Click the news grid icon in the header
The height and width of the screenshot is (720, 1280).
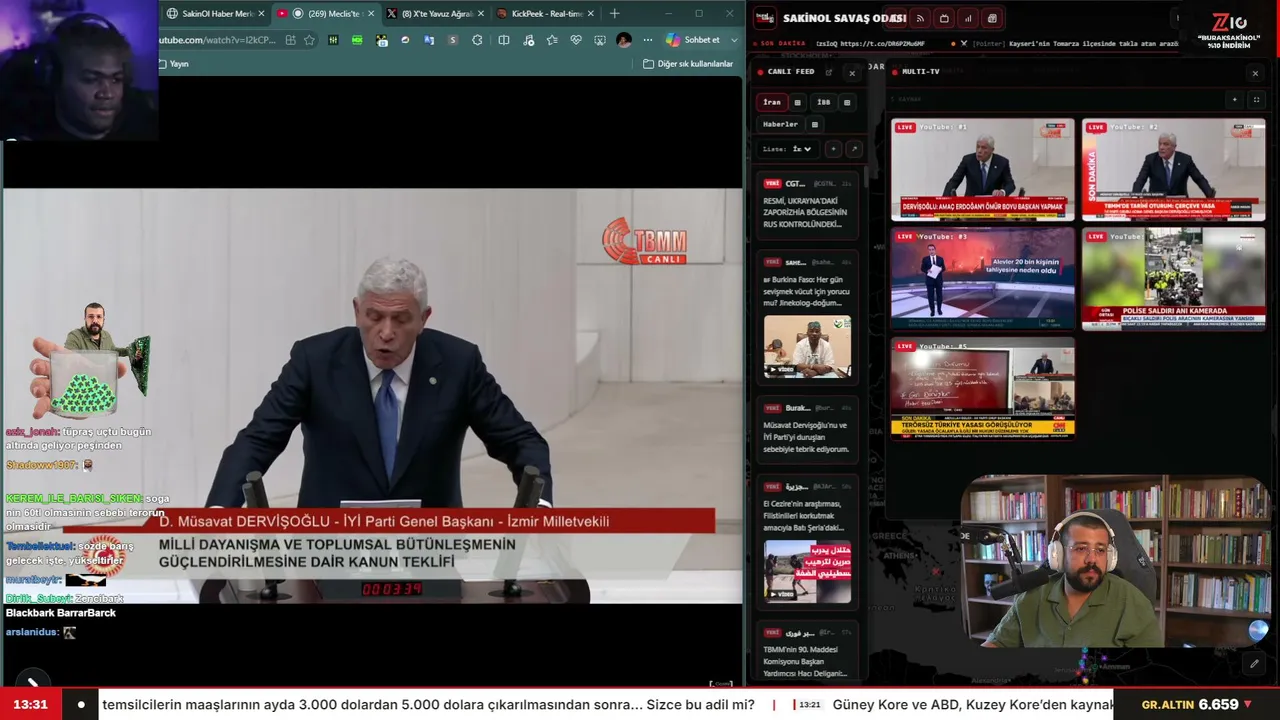pyautogui.click(x=992, y=18)
